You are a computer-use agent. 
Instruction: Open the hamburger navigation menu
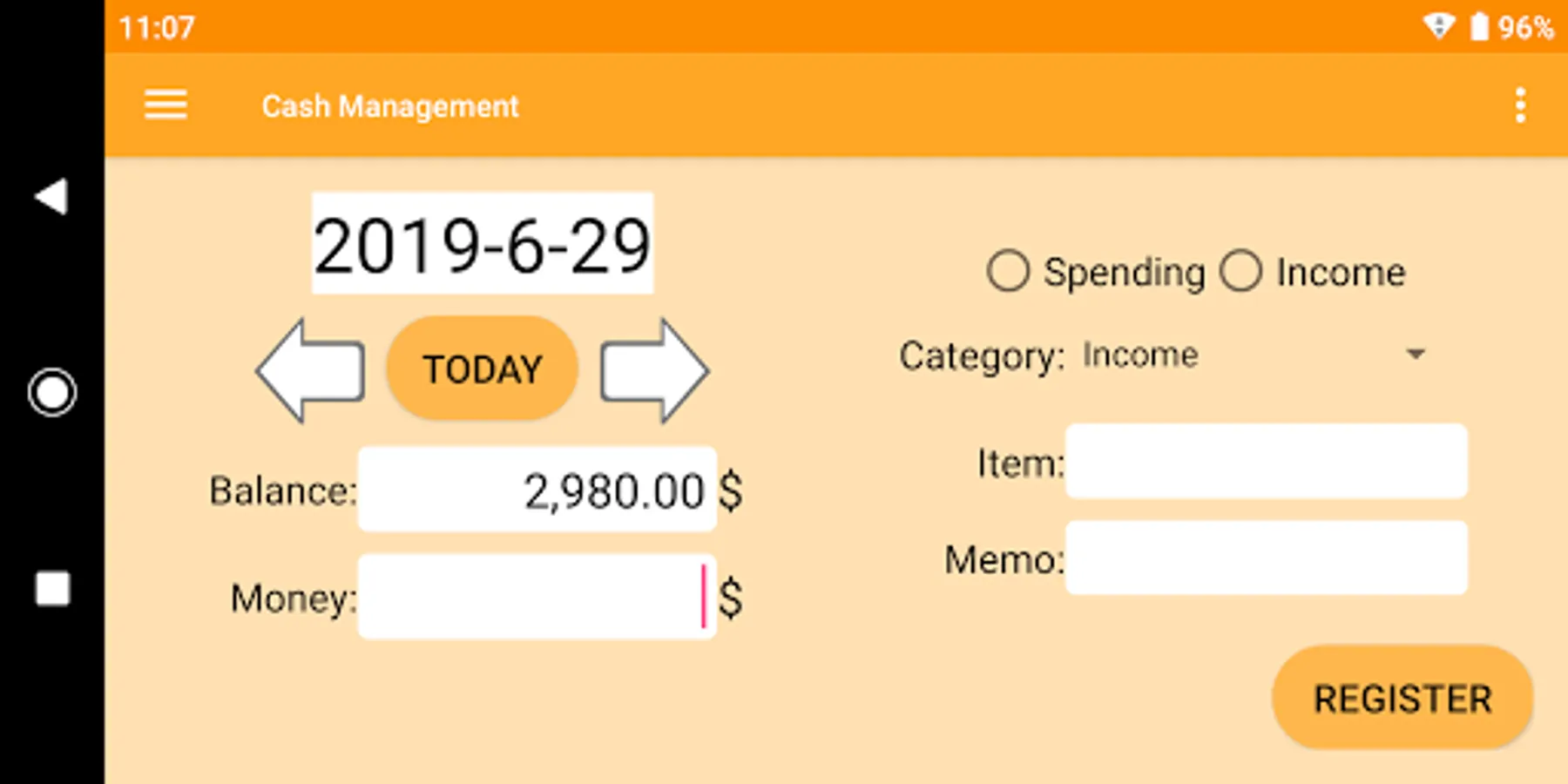(x=166, y=105)
